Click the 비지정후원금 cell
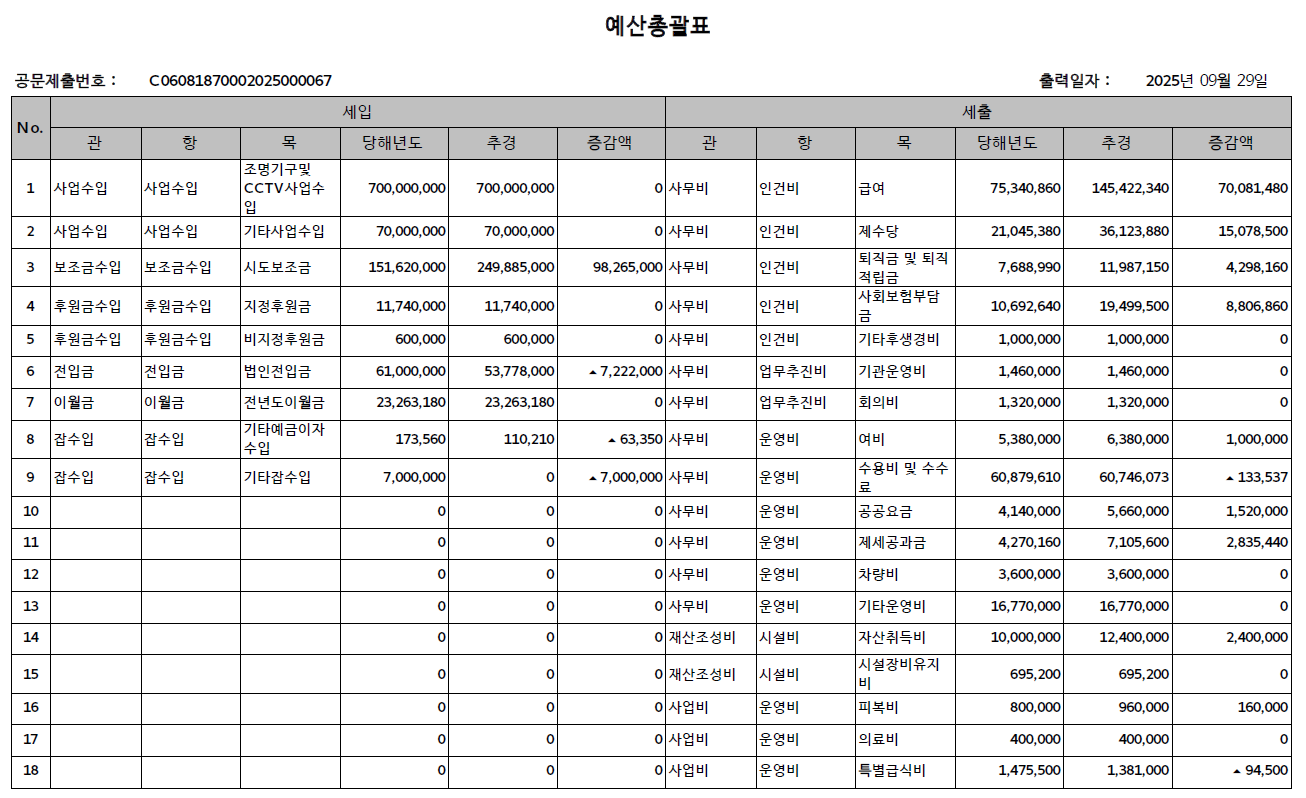 coord(284,339)
